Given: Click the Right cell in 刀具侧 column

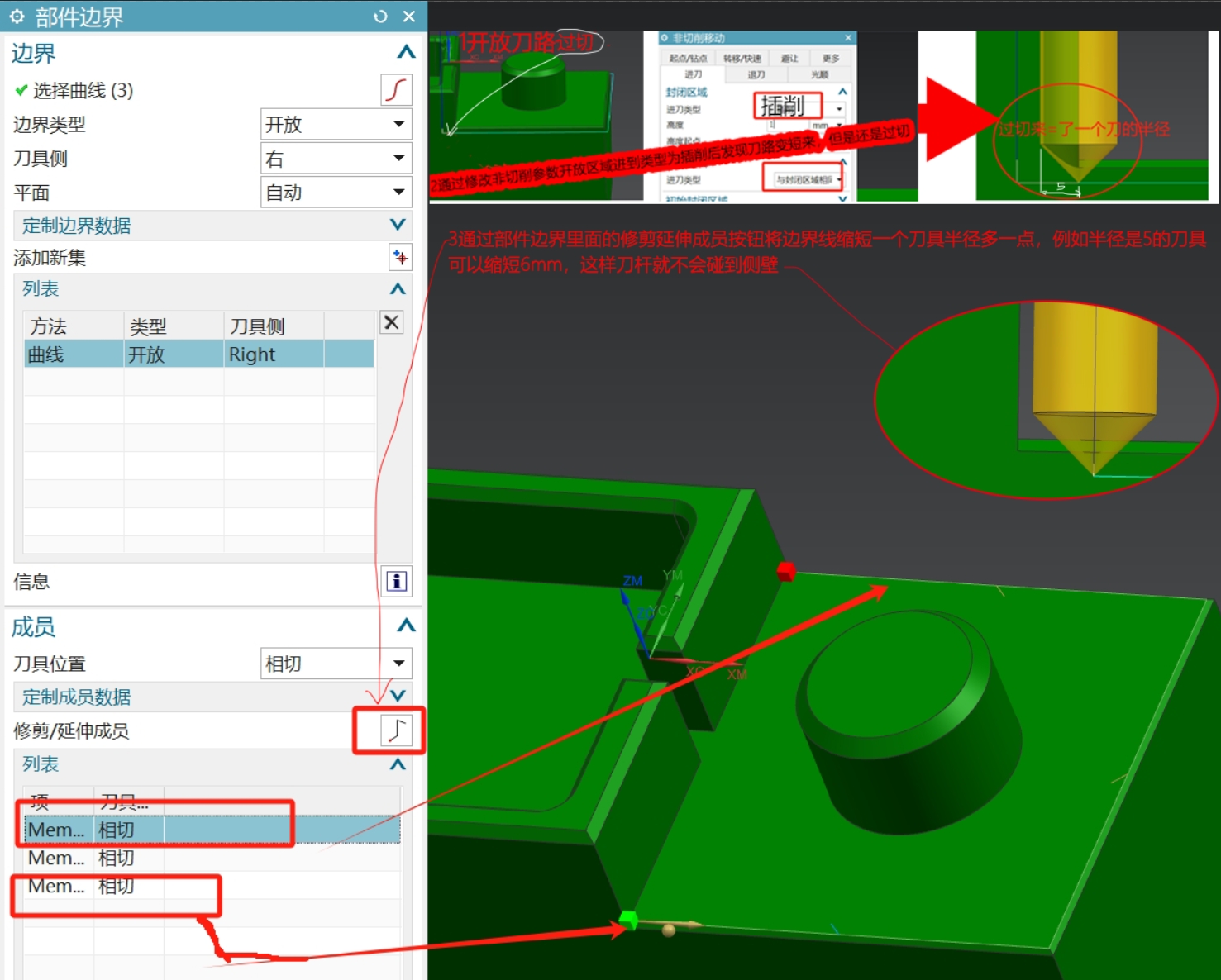Looking at the screenshot, I should click(x=274, y=354).
